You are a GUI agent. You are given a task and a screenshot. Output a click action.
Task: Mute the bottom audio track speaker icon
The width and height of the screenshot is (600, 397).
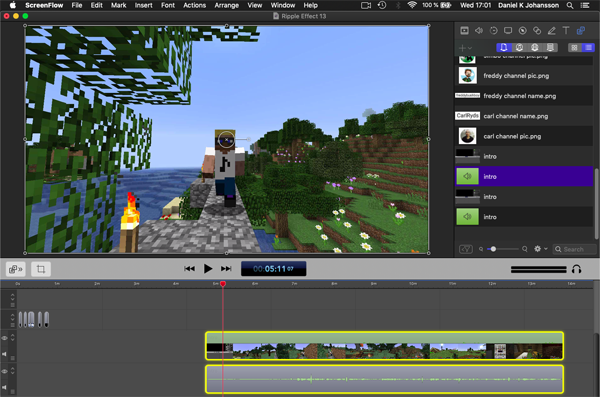(x=5, y=387)
